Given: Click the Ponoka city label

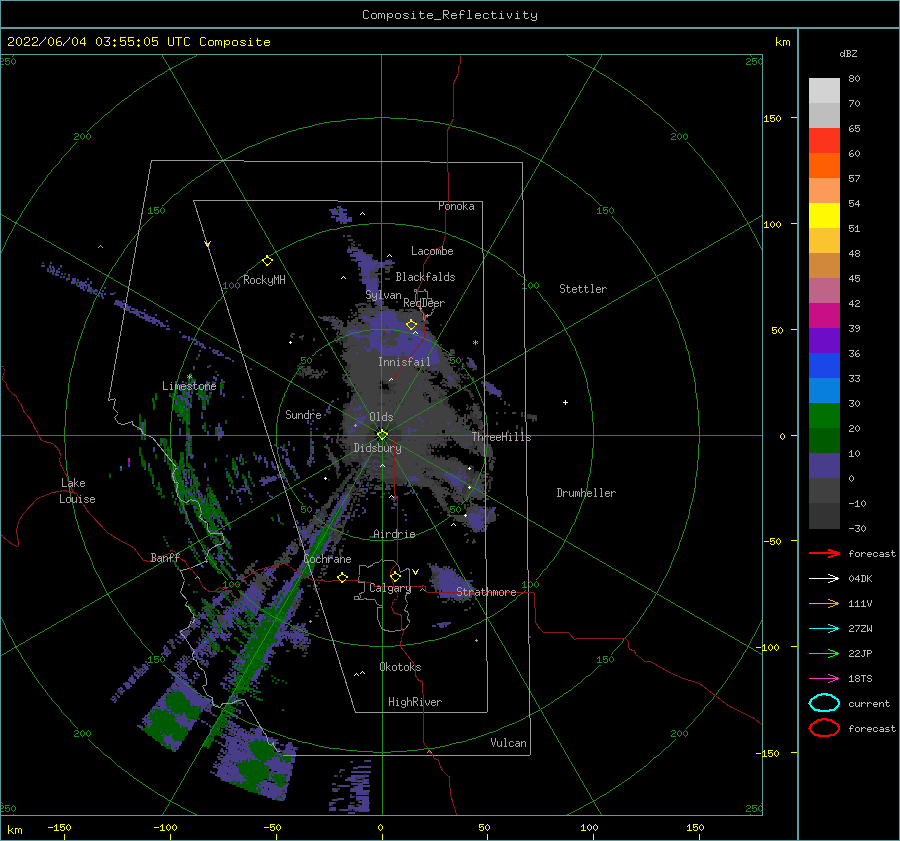Looking at the screenshot, I should click(x=456, y=206).
